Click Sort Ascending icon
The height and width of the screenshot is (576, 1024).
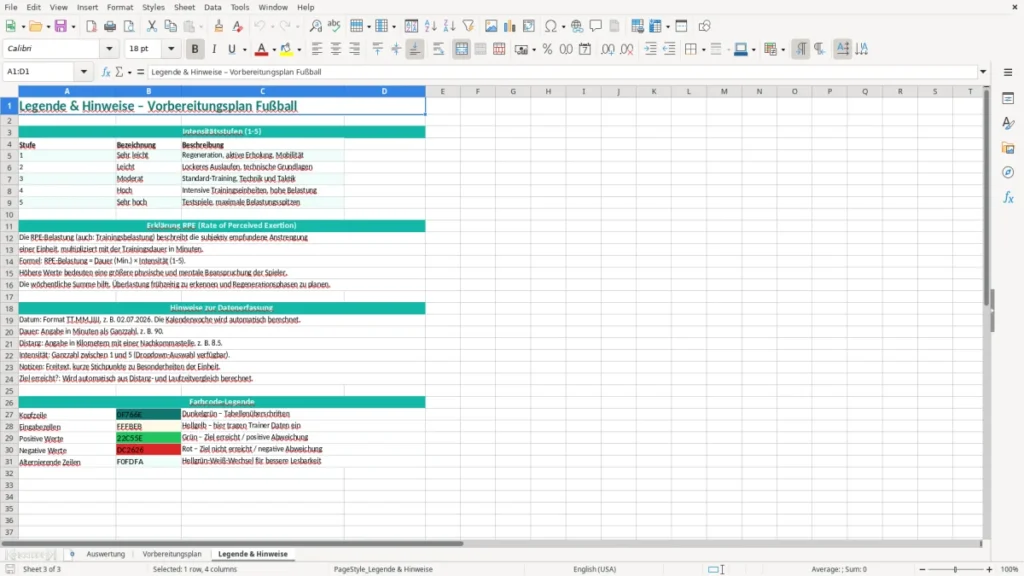[430, 26]
